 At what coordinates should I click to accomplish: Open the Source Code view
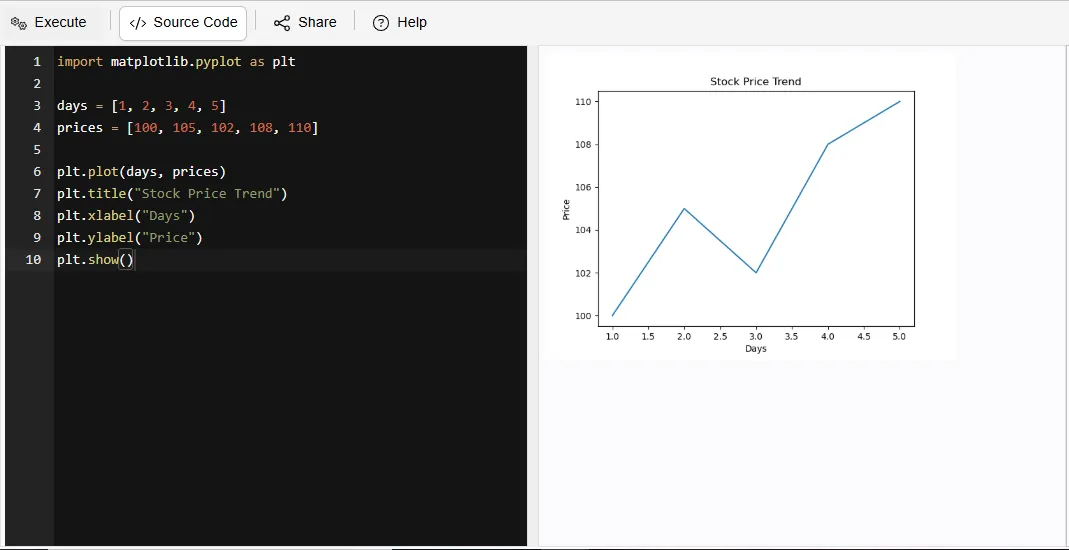point(183,23)
